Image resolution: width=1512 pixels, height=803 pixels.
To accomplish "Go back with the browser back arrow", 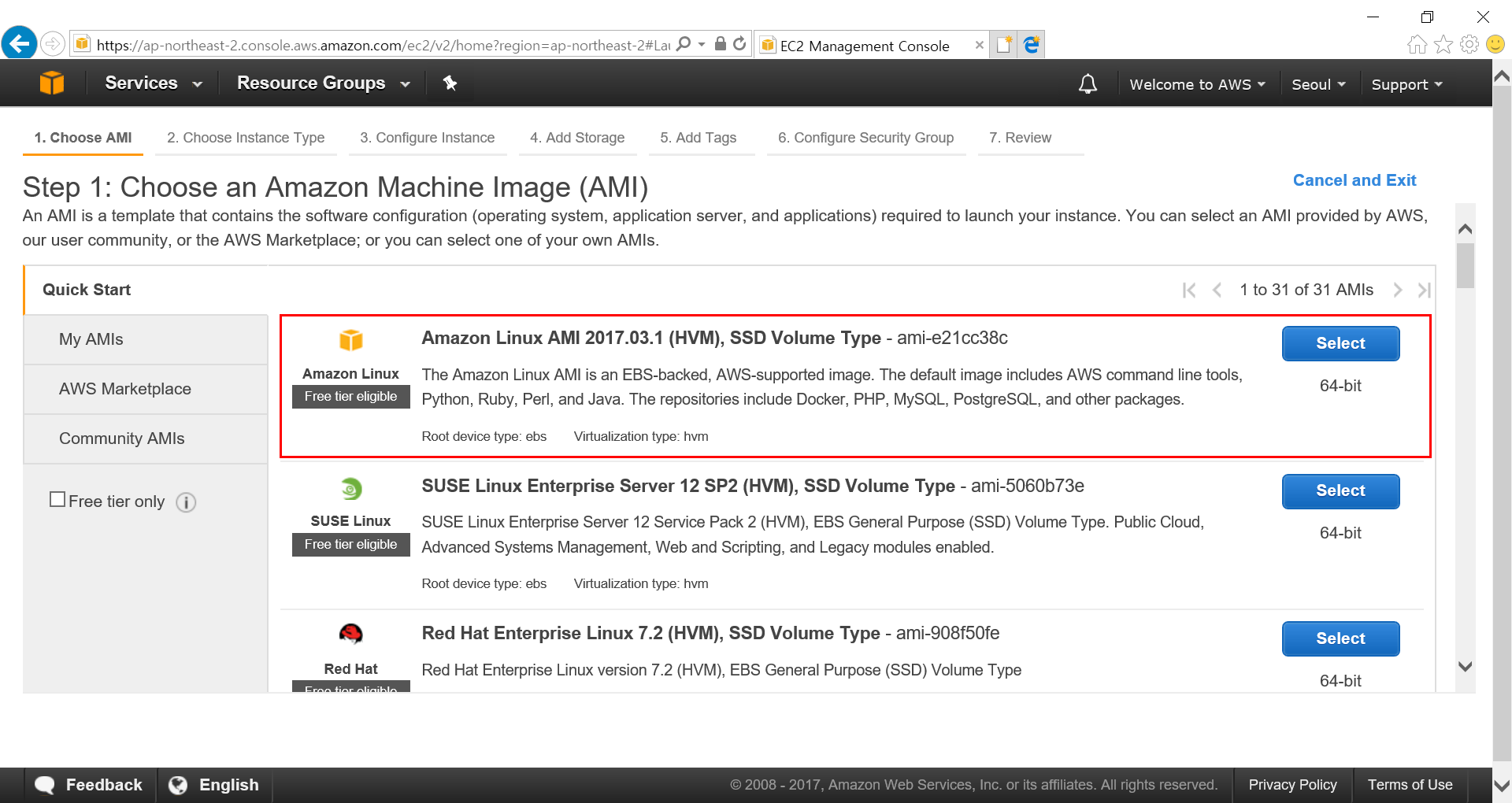I will pyautogui.click(x=20, y=43).
